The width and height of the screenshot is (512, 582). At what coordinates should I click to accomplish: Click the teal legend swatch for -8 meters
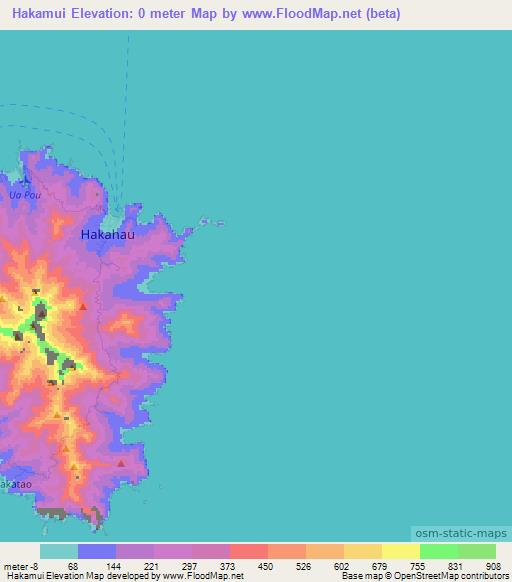point(59,551)
